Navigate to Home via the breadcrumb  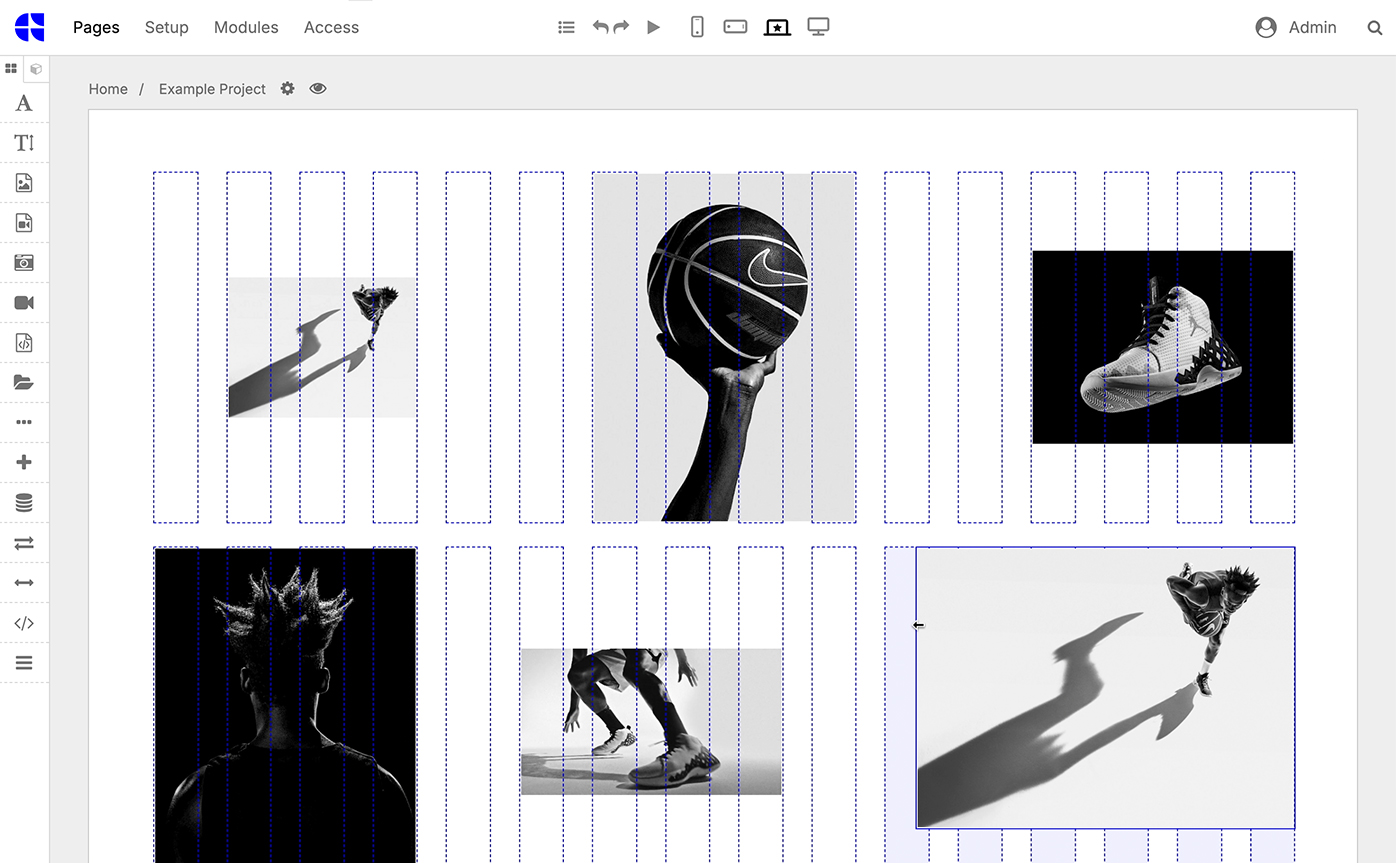point(108,89)
